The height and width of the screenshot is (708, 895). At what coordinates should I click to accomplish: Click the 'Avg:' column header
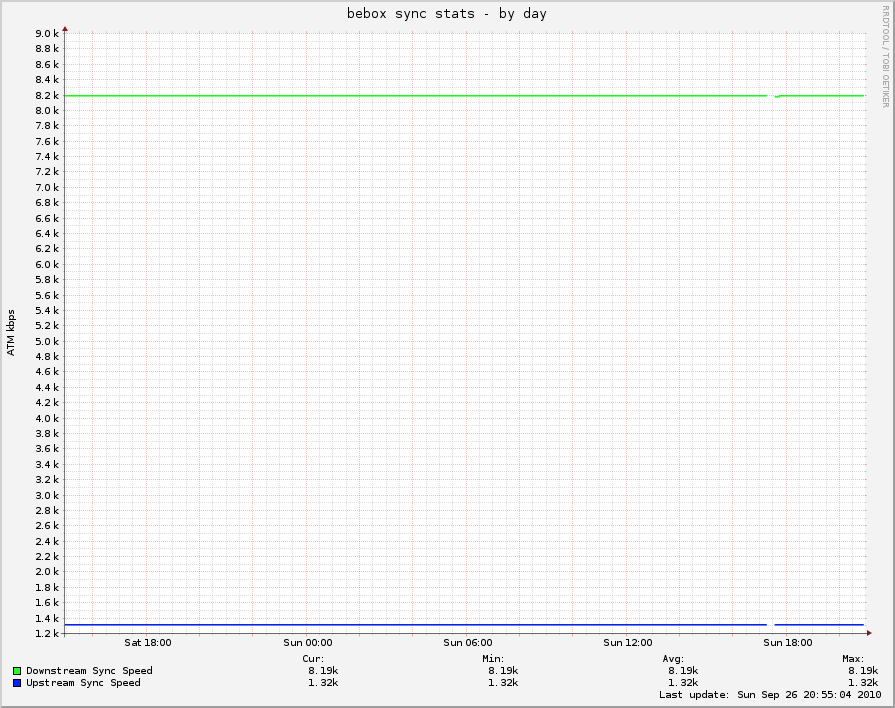pos(673,659)
